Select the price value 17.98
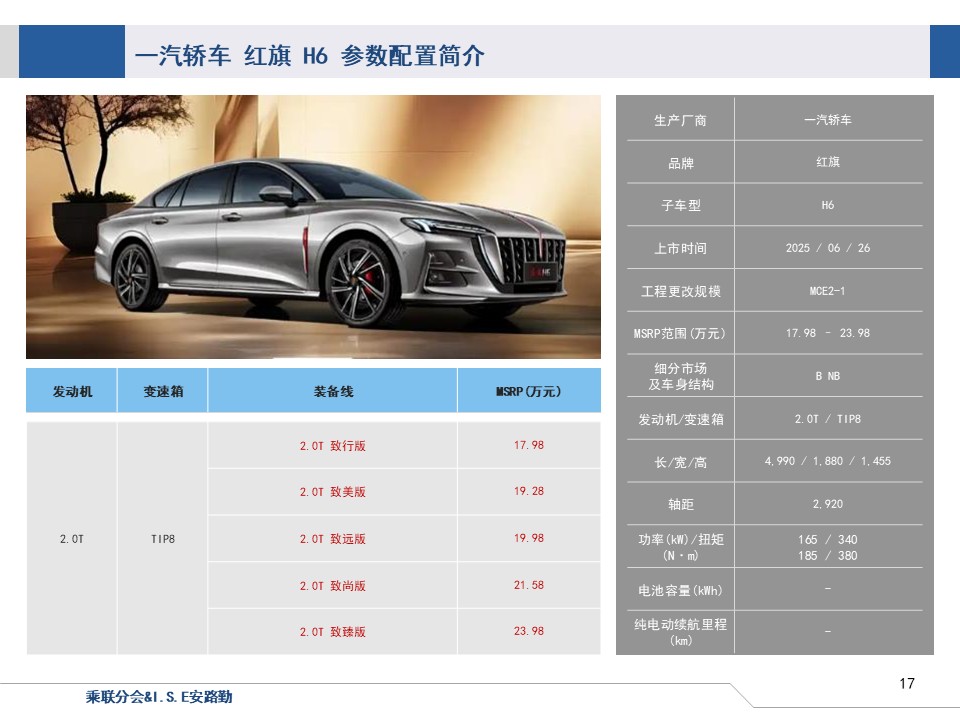The height and width of the screenshot is (720, 960). coord(529,445)
